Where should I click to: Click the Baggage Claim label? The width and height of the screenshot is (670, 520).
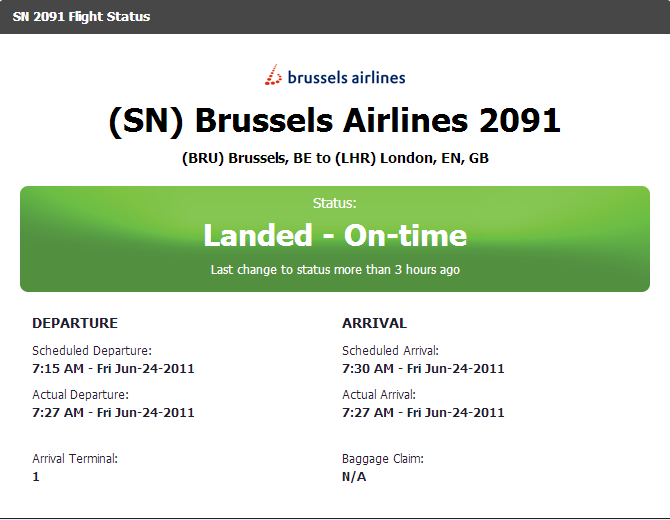(x=383, y=459)
